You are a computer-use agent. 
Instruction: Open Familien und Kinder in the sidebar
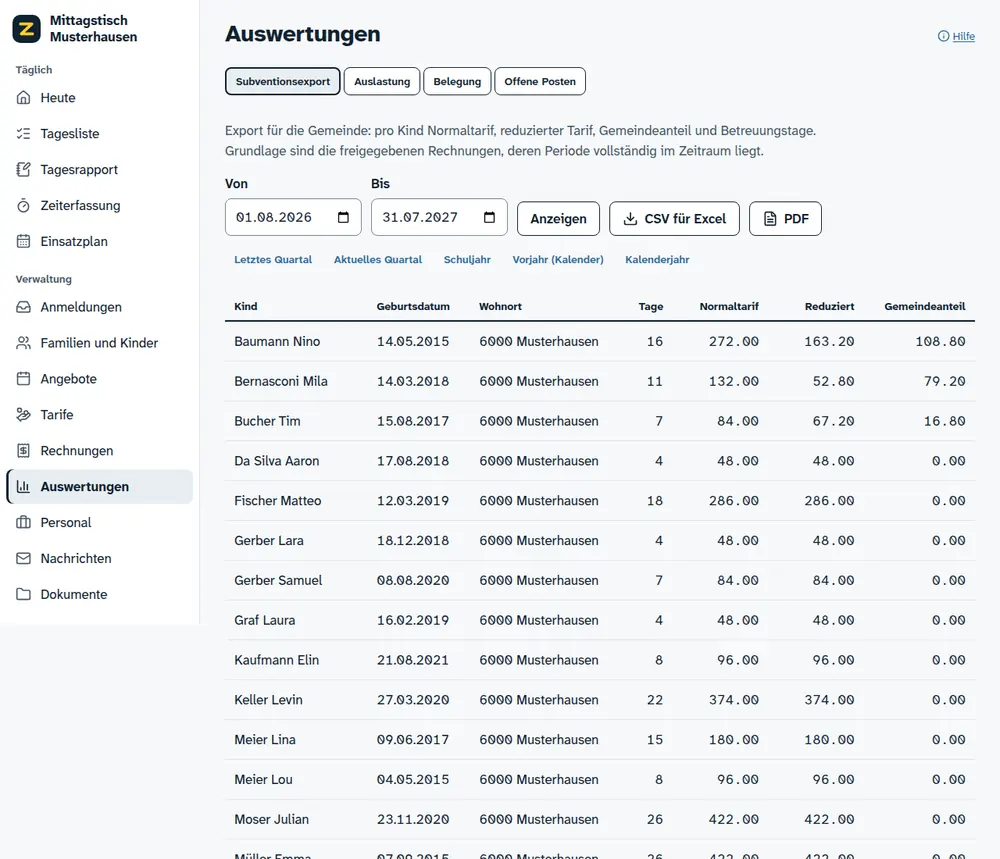point(99,343)
